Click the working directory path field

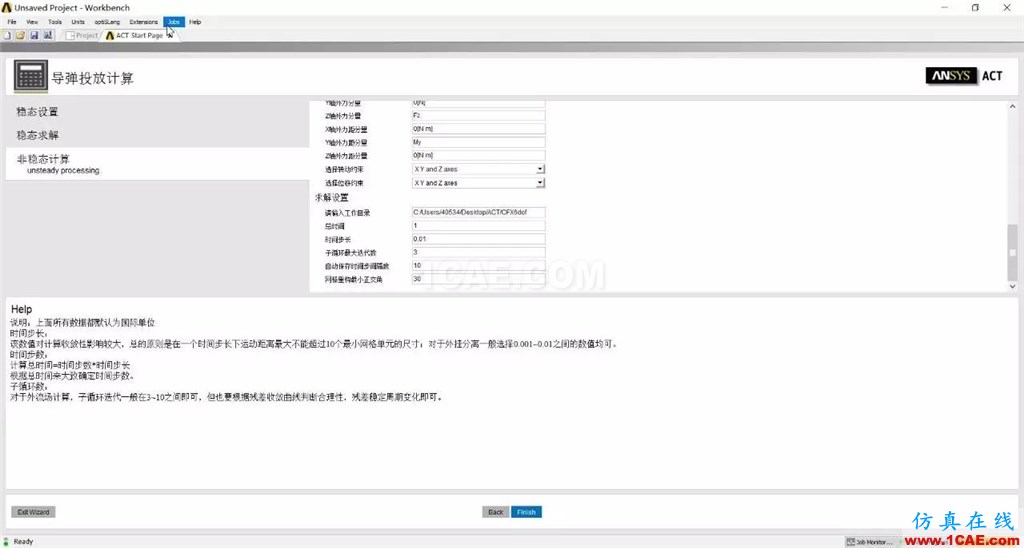coord(478,212)
